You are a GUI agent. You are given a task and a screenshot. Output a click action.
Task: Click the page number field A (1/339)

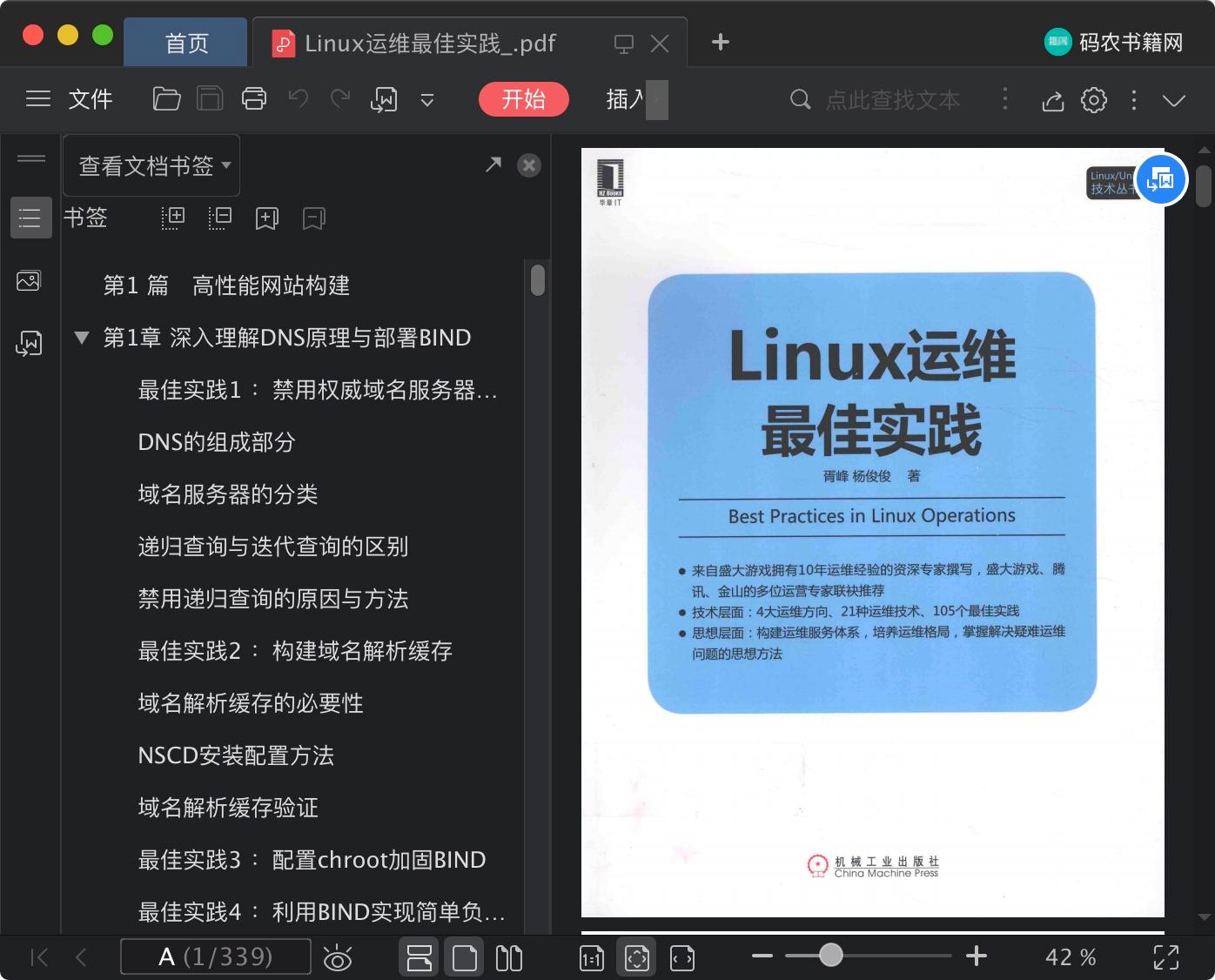coord(216,957)
